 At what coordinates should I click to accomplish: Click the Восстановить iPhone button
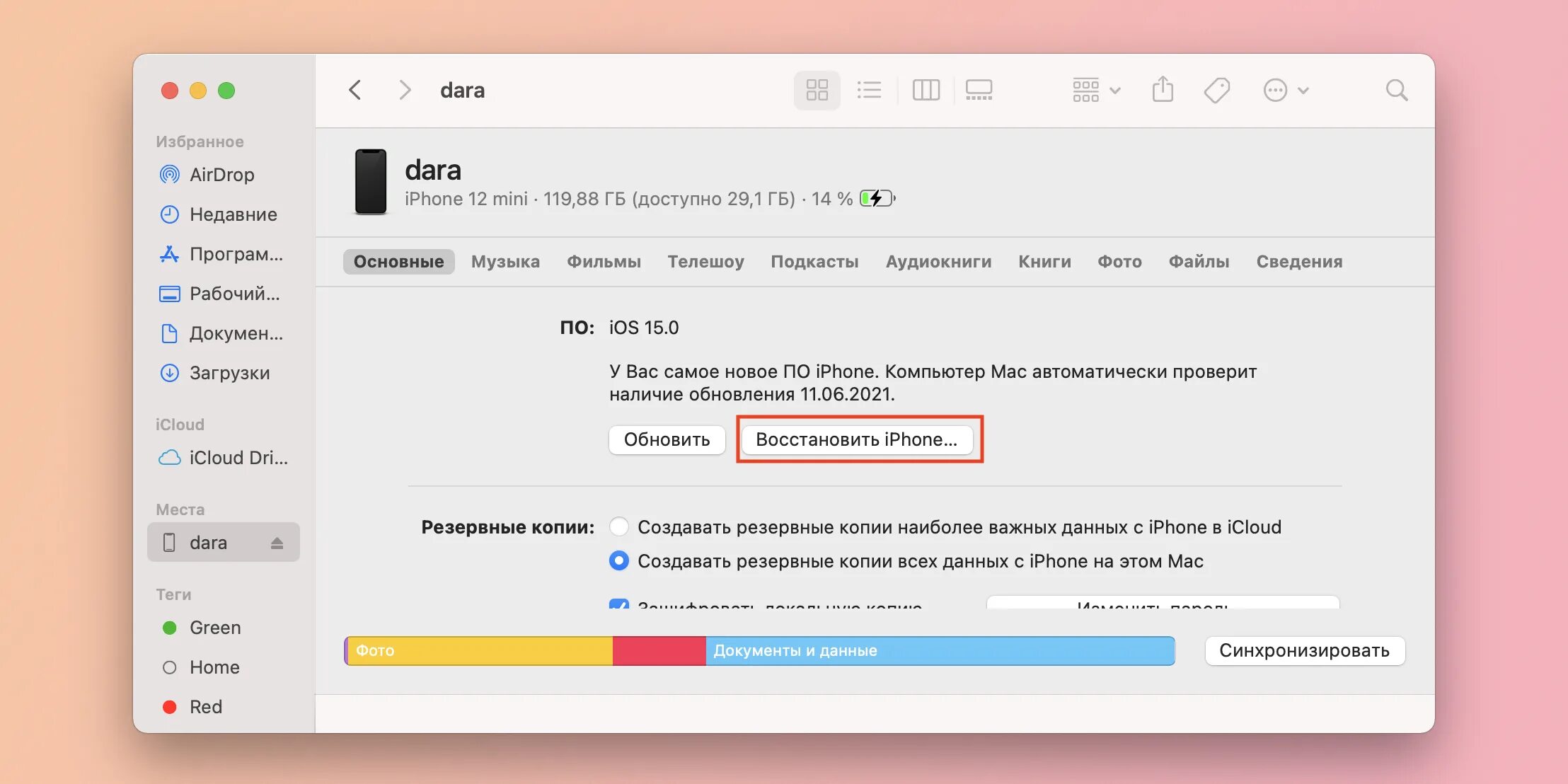[856, 439]
